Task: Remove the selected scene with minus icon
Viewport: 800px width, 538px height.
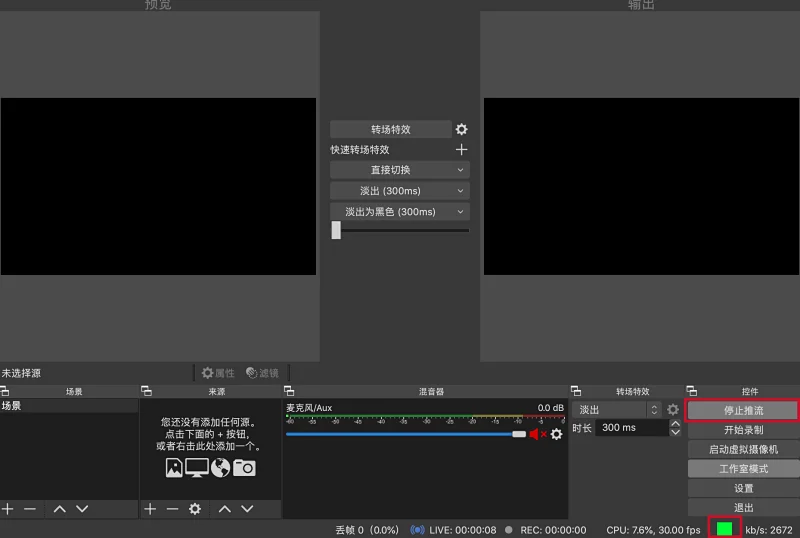Action: (x=30, y=509)
